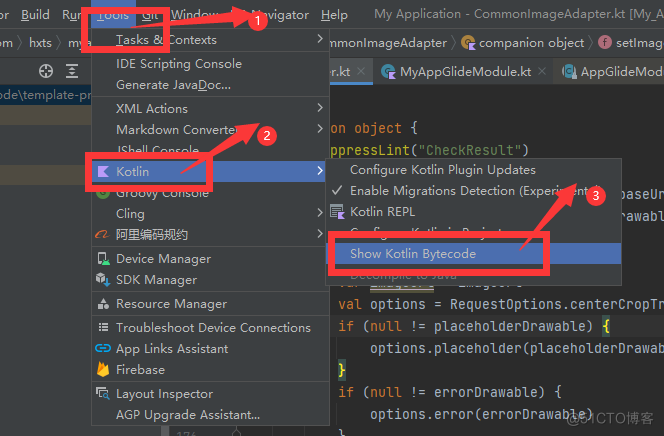Click the SDK Manager icon
Image resolution: width=664 pixels, height=436 pixels.
point(103,279)
